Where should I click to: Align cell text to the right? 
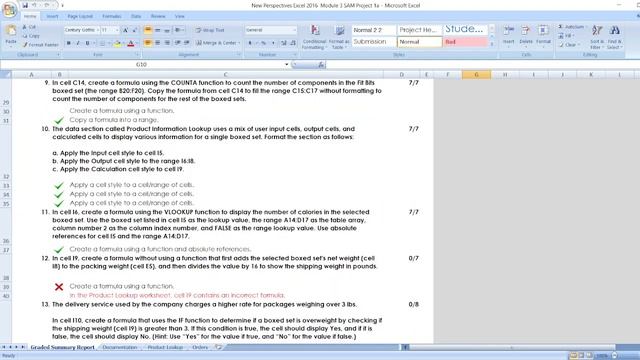(x=167, y=43)
